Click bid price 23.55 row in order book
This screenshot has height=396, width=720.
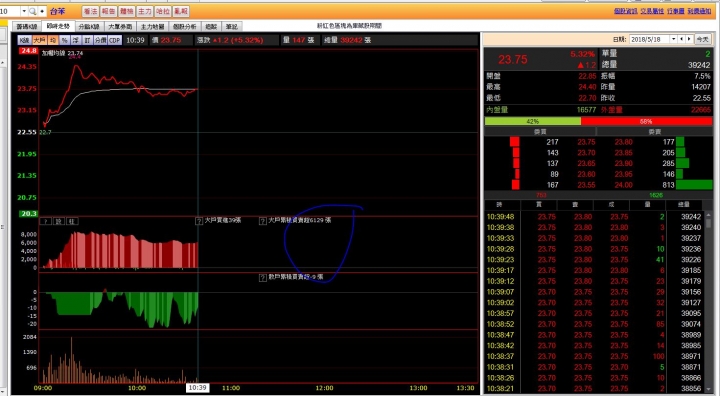point(586,185)
